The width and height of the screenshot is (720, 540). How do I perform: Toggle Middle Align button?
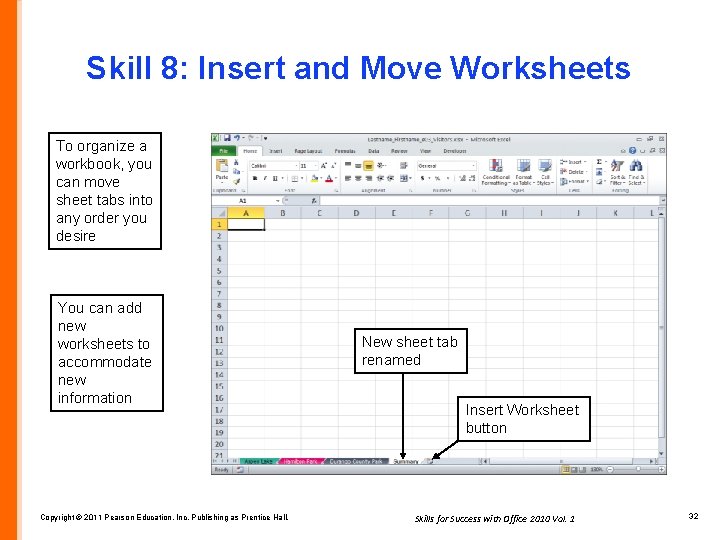point(358,165)
